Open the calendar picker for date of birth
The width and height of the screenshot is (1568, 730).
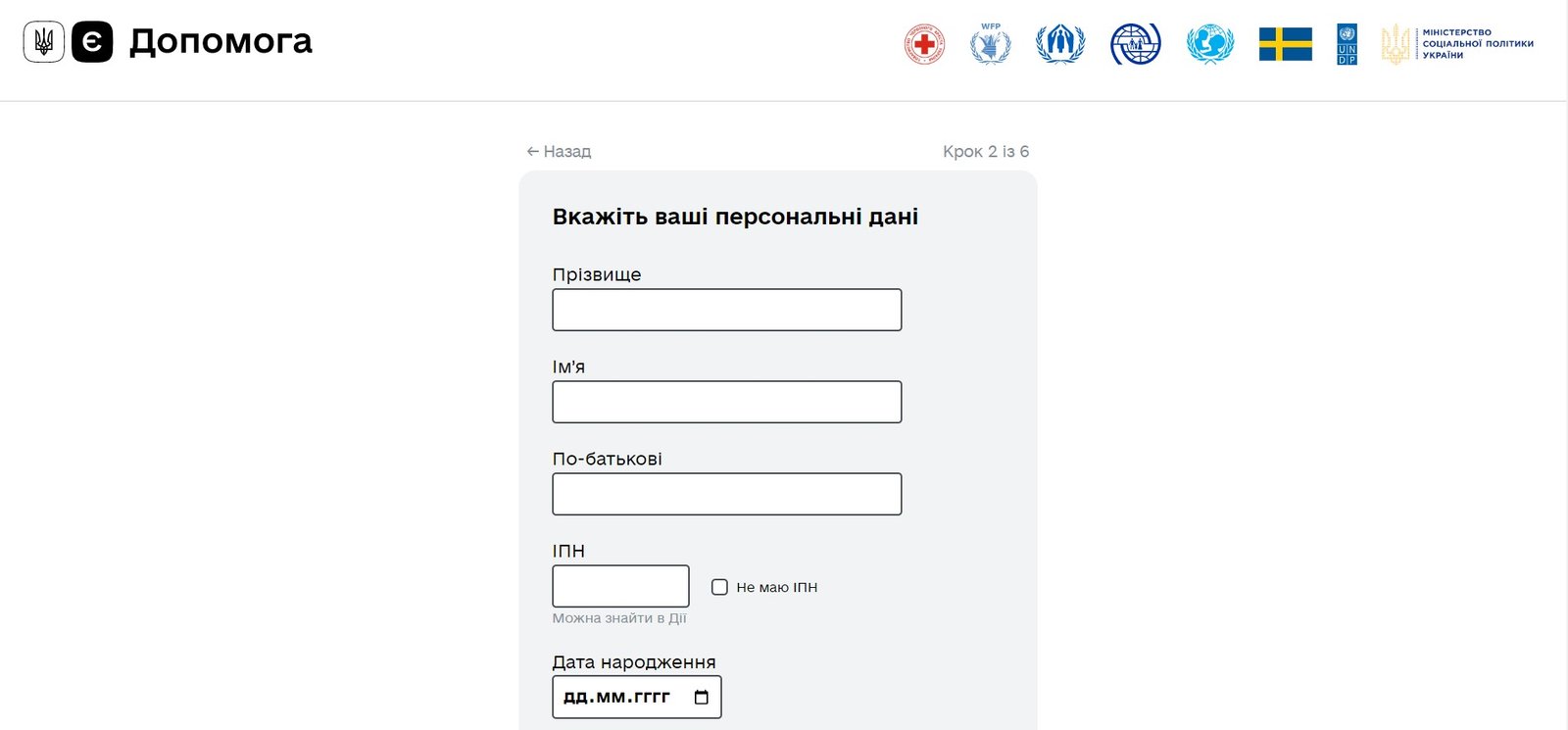tap(701, 698)
